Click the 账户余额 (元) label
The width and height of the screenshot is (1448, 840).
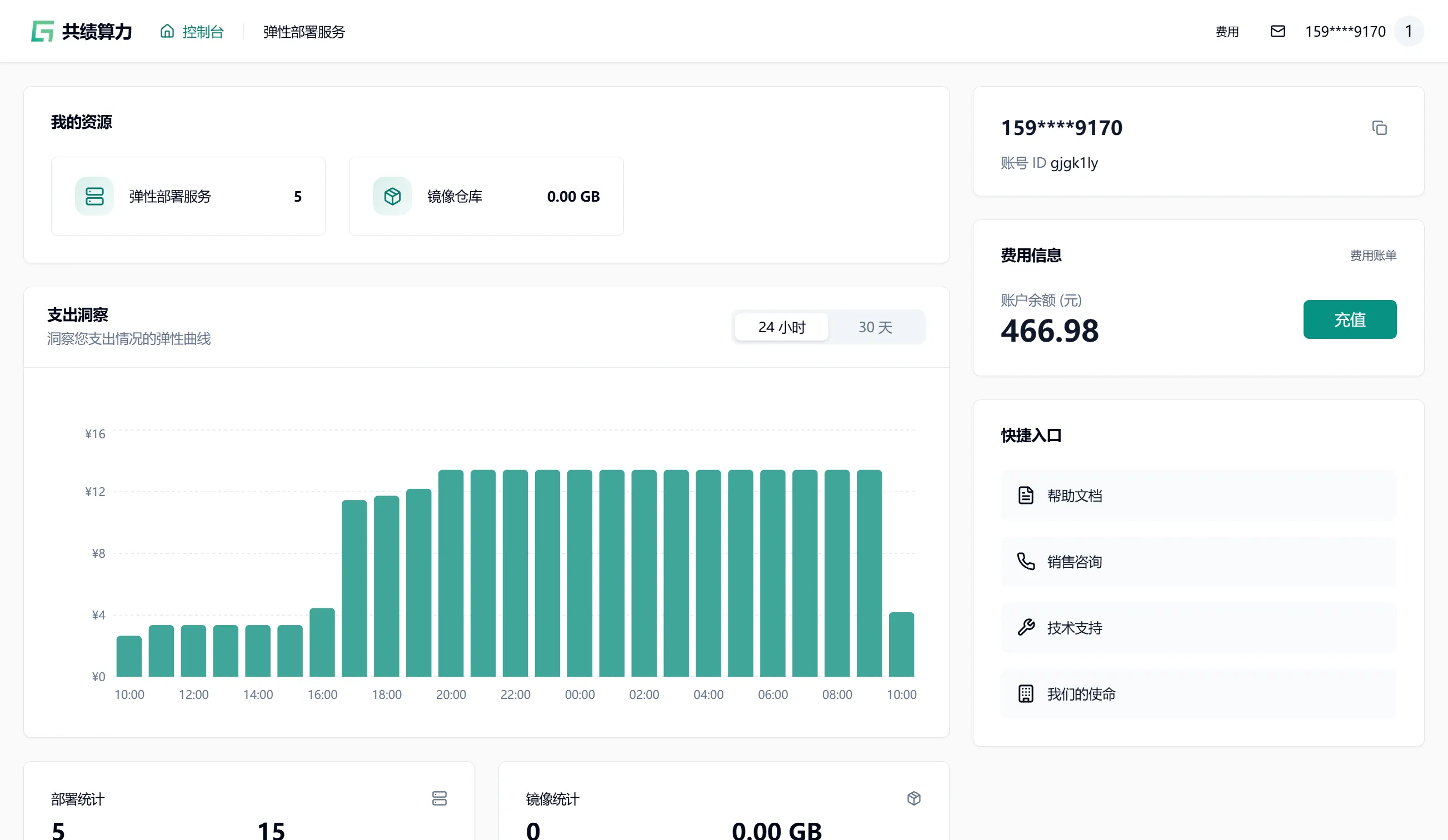coord(1041,300)
